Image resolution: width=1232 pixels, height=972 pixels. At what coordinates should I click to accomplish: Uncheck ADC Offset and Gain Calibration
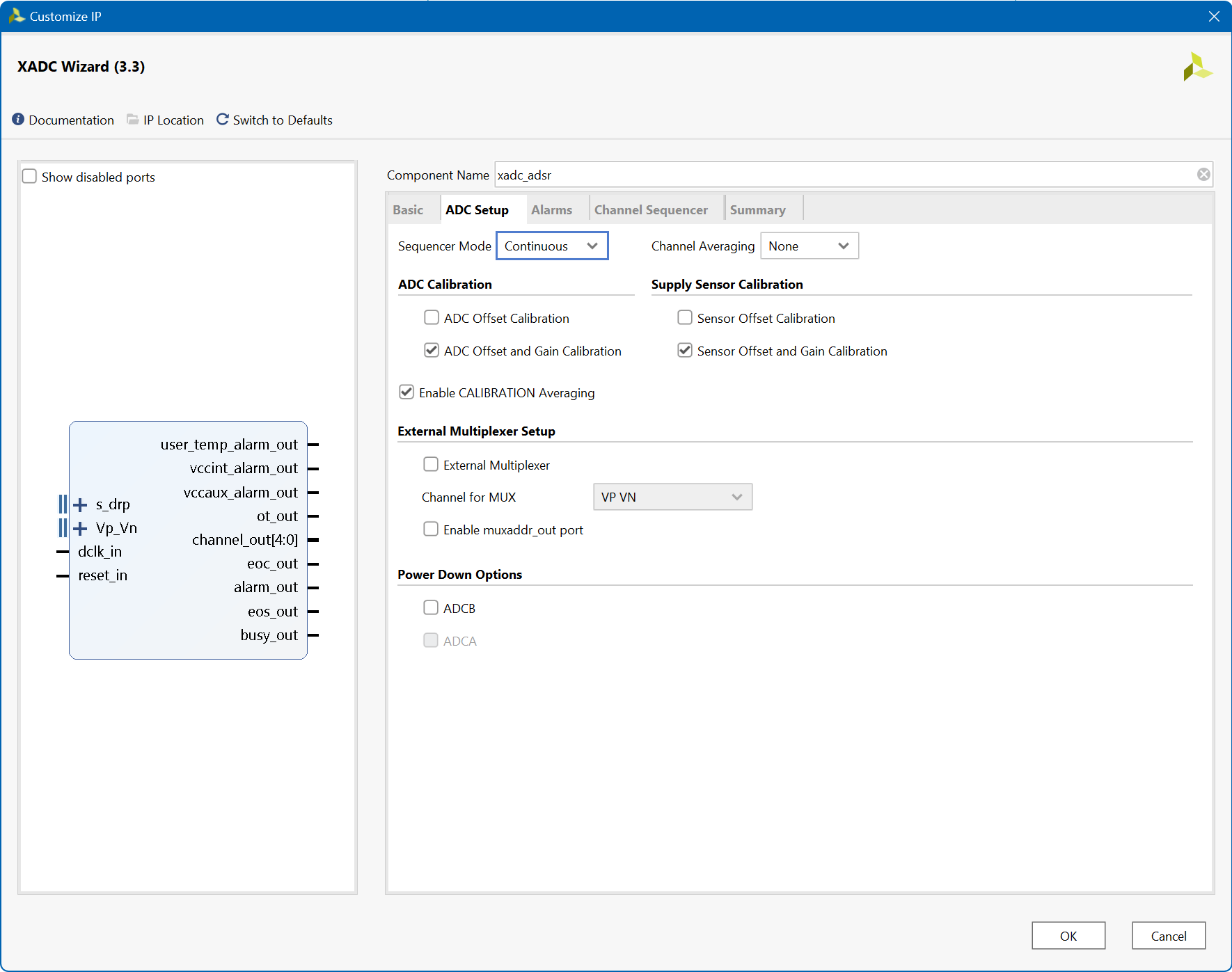coord(432,351)
